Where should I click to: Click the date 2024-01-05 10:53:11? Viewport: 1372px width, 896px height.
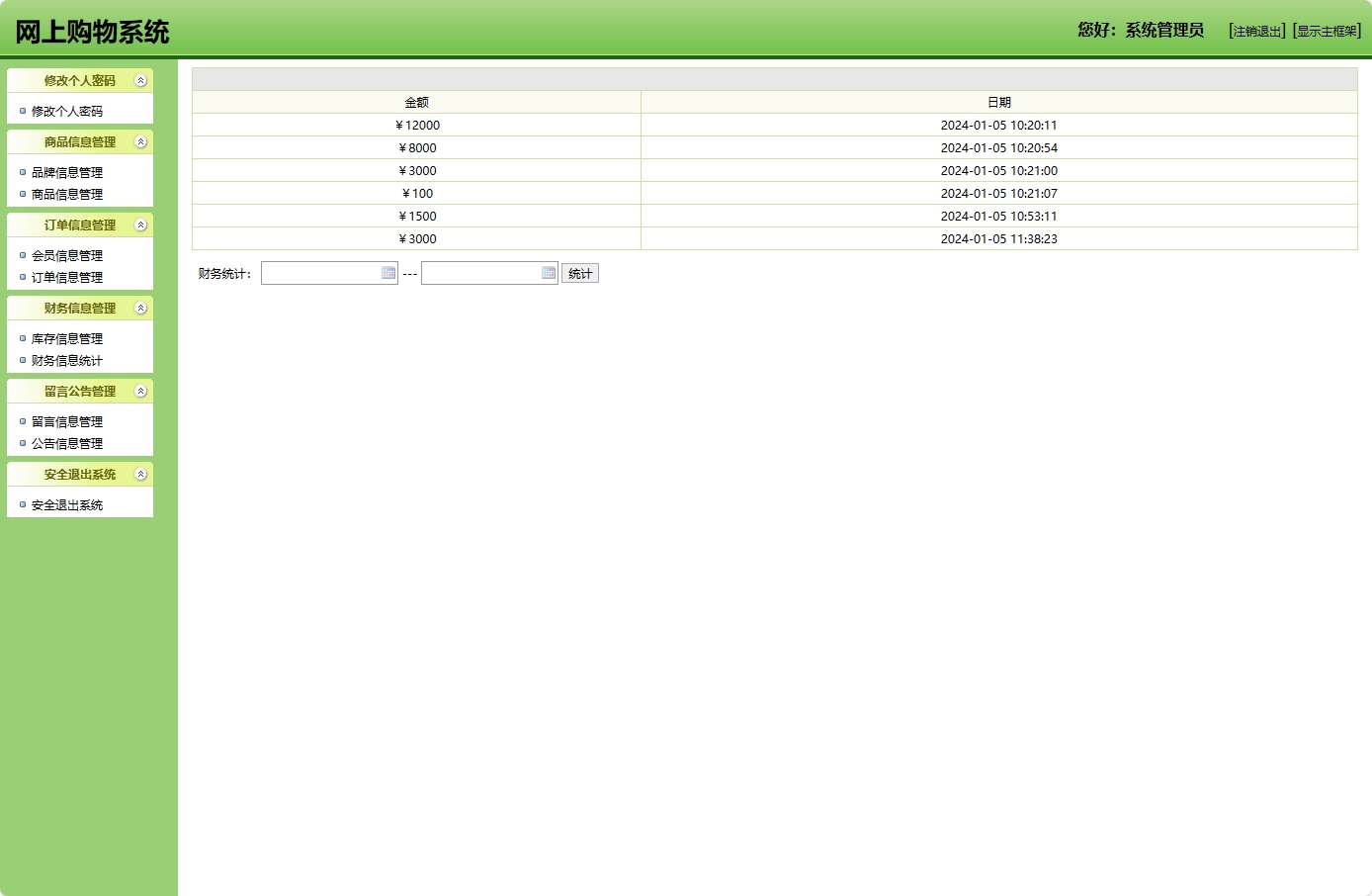[999, 217]
